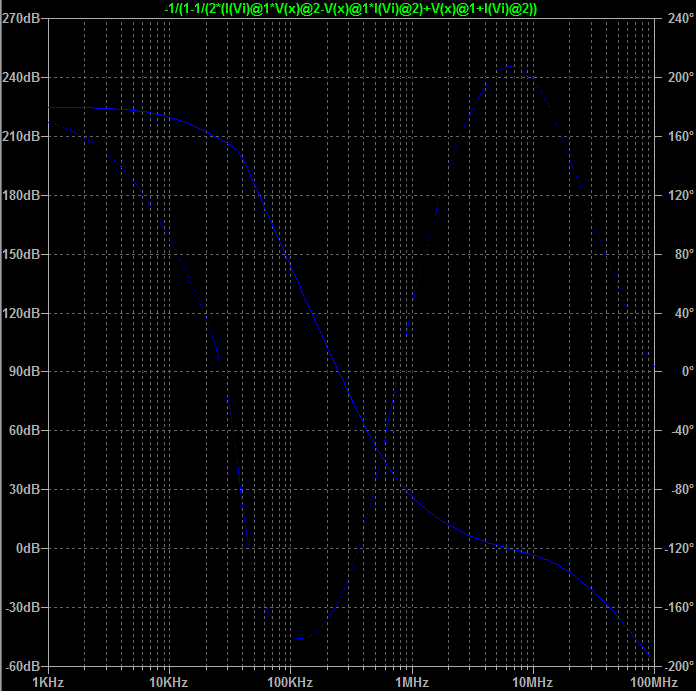
Task: Click the 100KHz frequency axis label
Action: pyautogui.click(x=290, y=682)
